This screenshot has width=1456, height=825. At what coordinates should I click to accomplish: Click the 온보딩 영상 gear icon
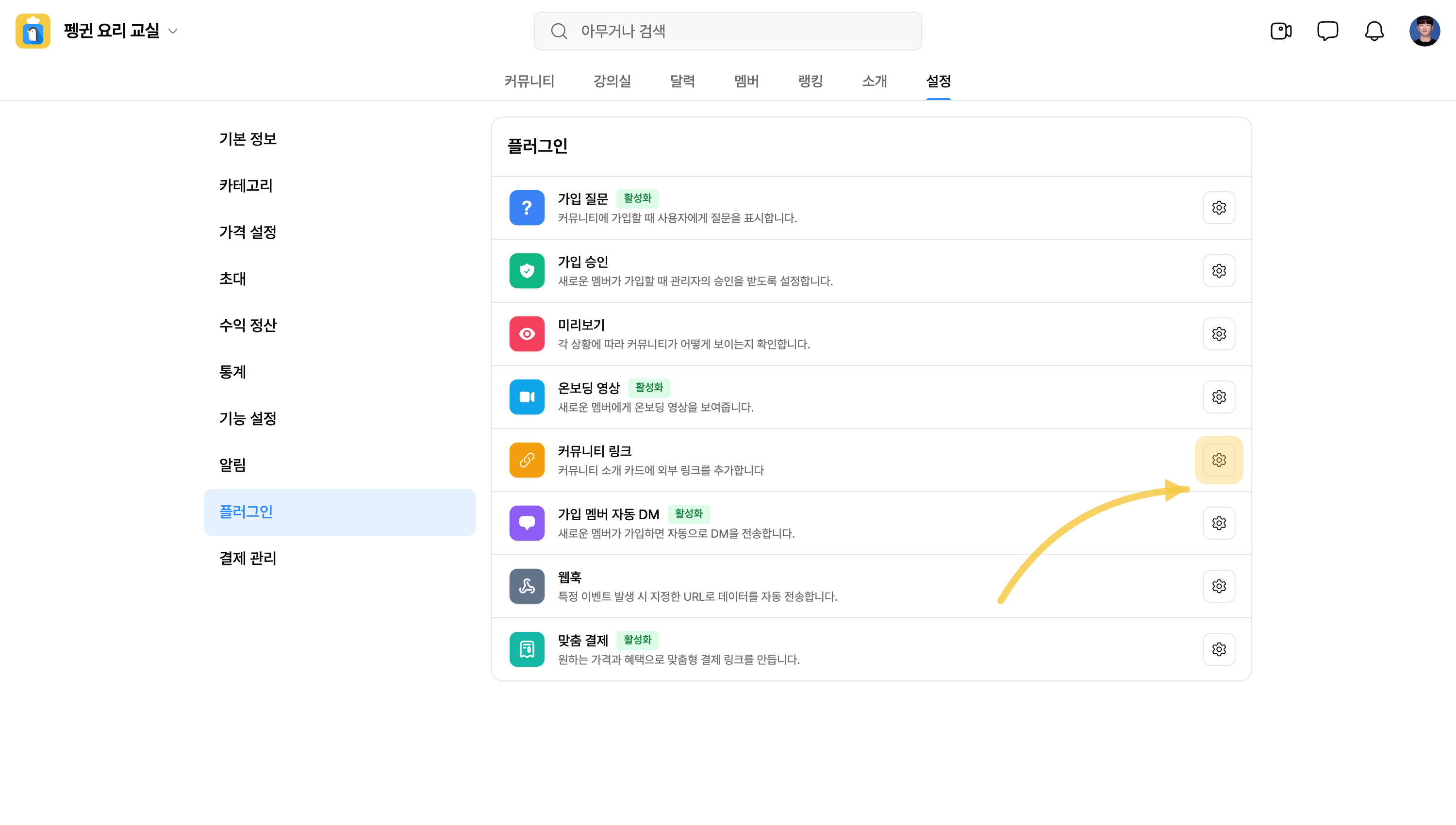[x=1219, y=396]
